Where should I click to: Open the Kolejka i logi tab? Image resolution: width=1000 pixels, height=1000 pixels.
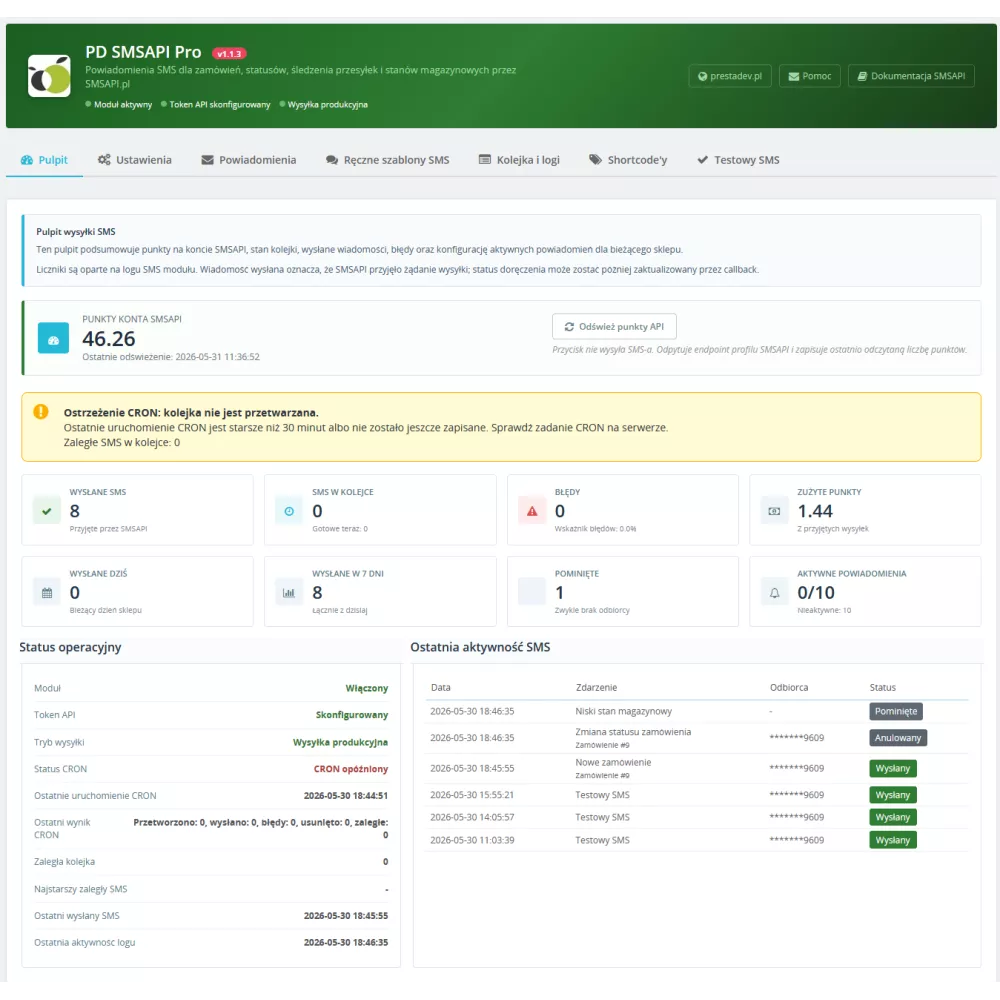519,160
